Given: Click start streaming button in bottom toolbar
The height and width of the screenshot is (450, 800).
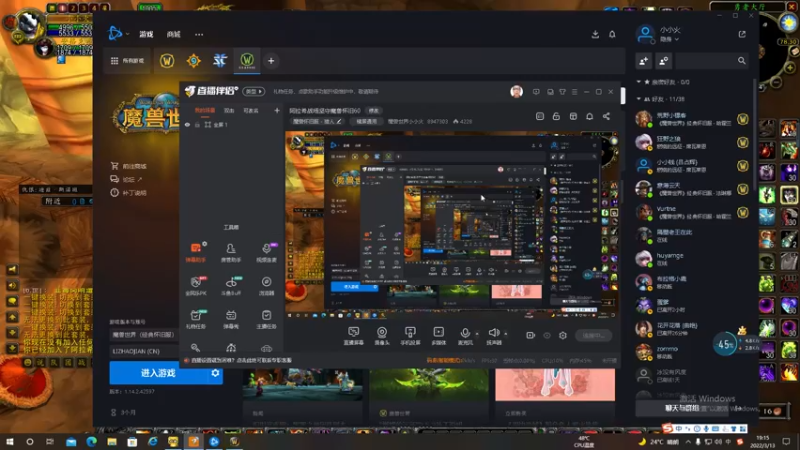Looking at the screenshot, I should (593, 336).
